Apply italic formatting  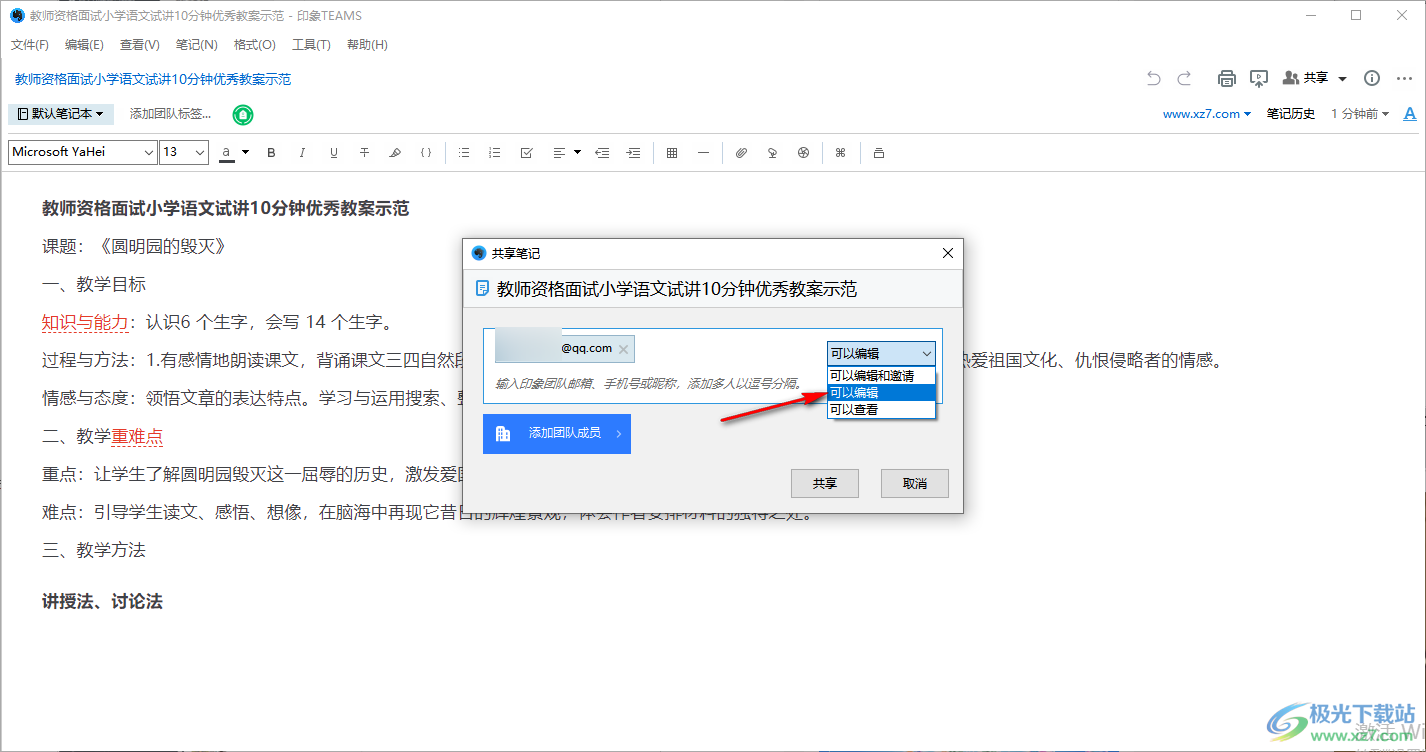coord(302,153)
